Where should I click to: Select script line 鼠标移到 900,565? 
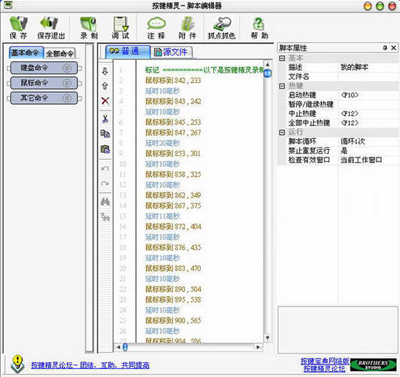[173, 320]
